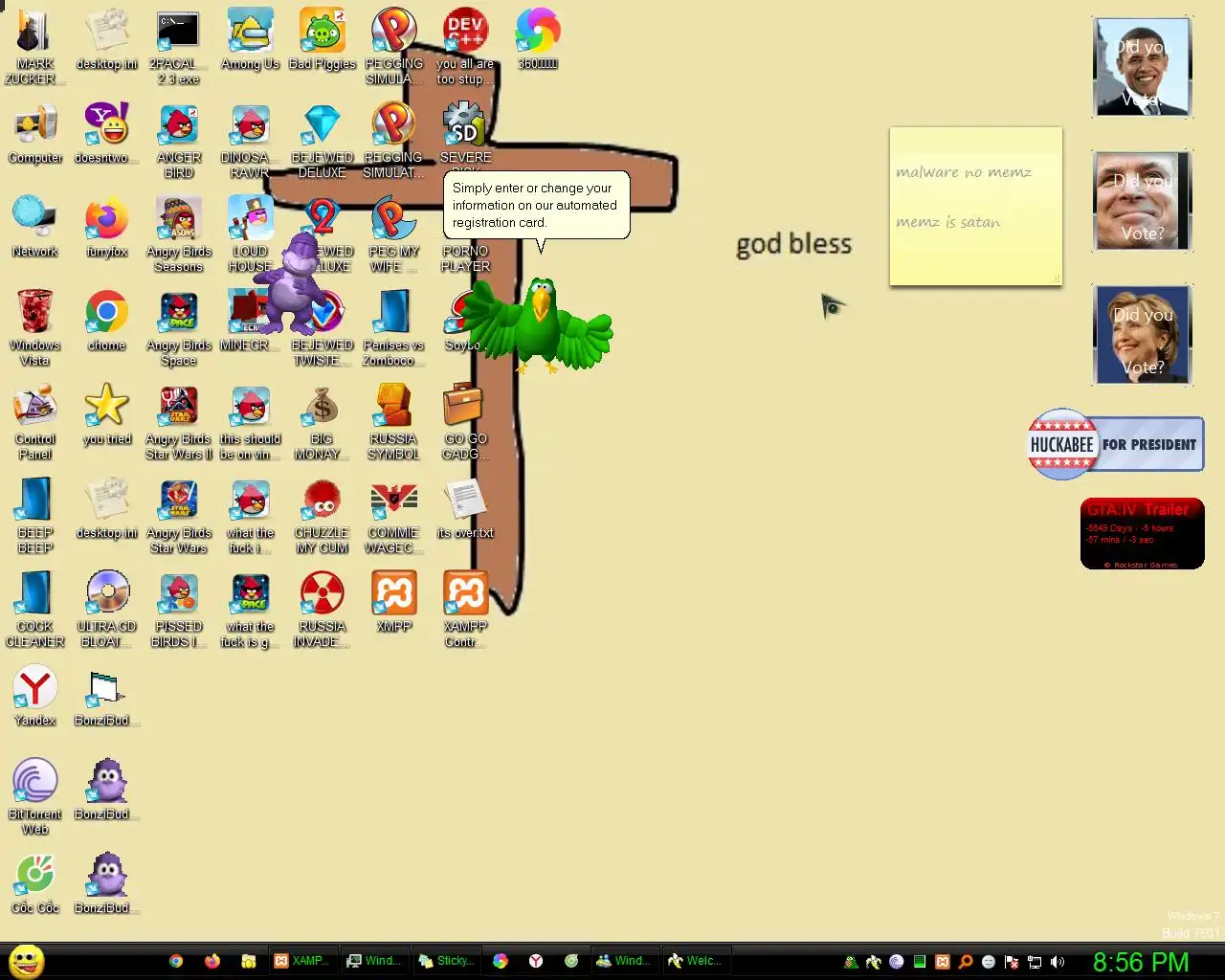Launch the BEEP BEEP shortcut
This screenshot has width=1225, height=980.
35,516
